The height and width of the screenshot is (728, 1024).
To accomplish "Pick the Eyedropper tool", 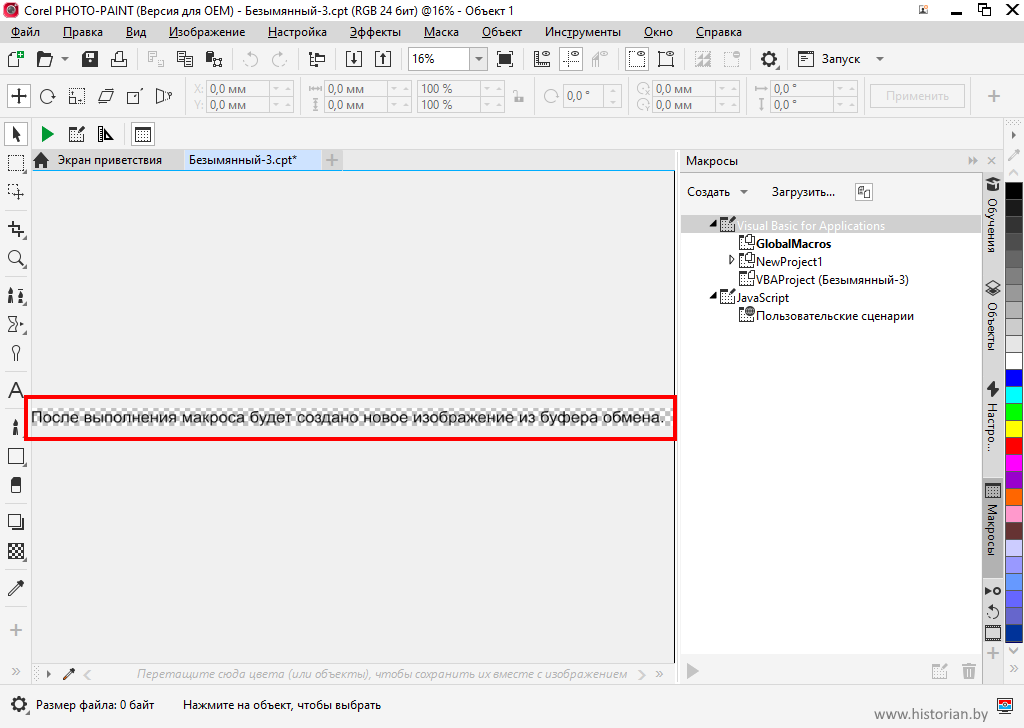I will pos(16,588).
